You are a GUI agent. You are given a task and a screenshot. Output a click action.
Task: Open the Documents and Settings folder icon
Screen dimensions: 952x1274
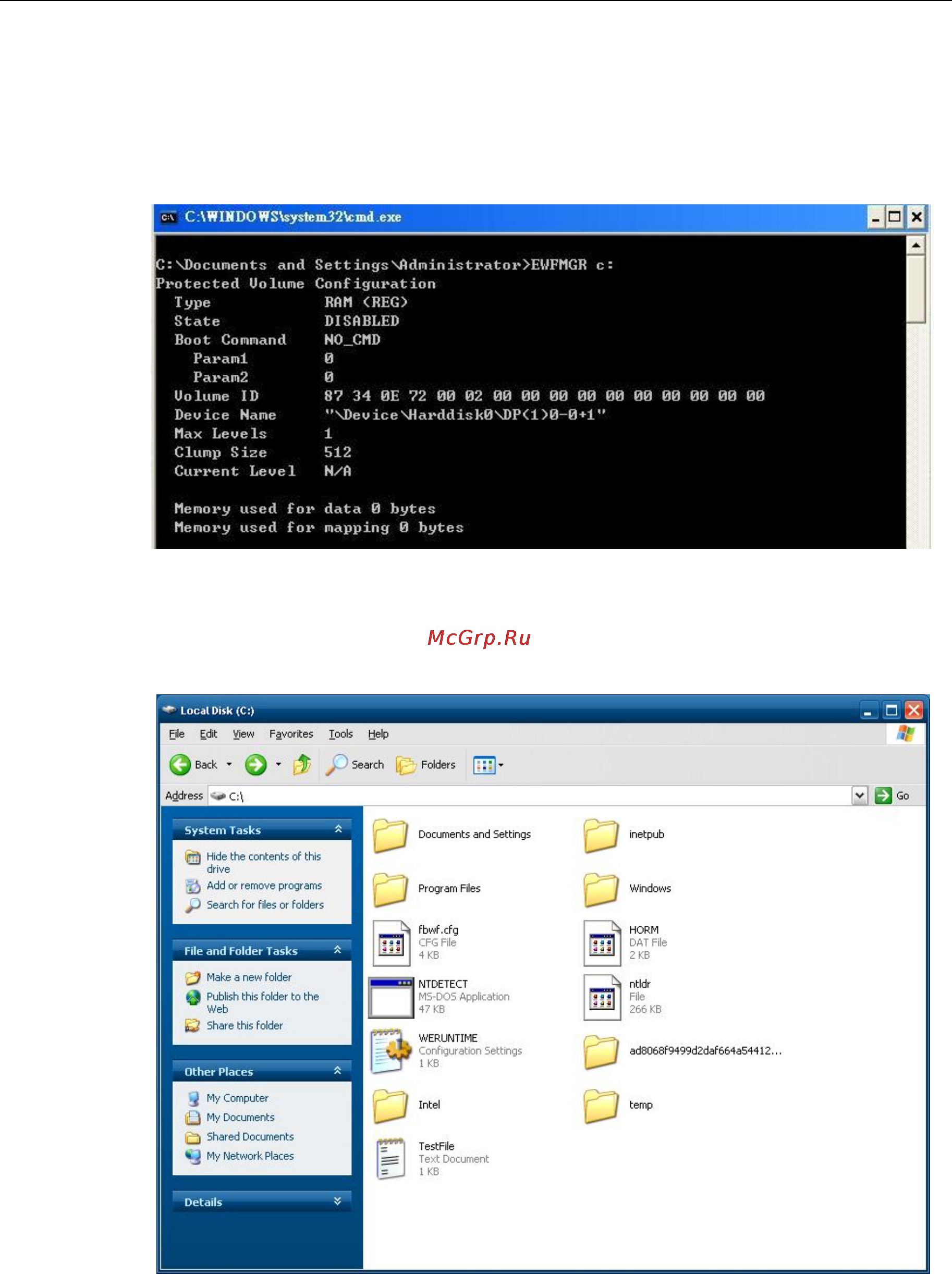(x=390, y=835)
